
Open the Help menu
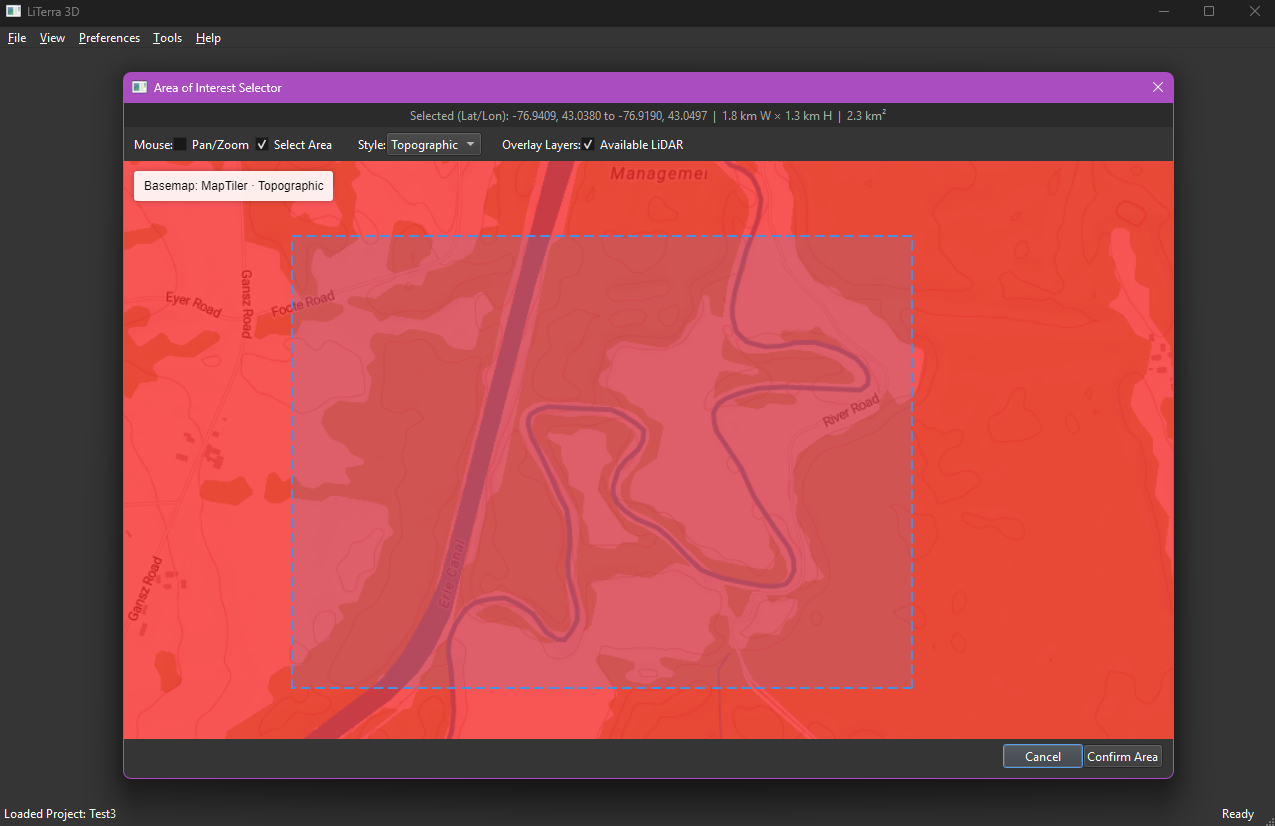pyautogui.click(x=208, y=38)
